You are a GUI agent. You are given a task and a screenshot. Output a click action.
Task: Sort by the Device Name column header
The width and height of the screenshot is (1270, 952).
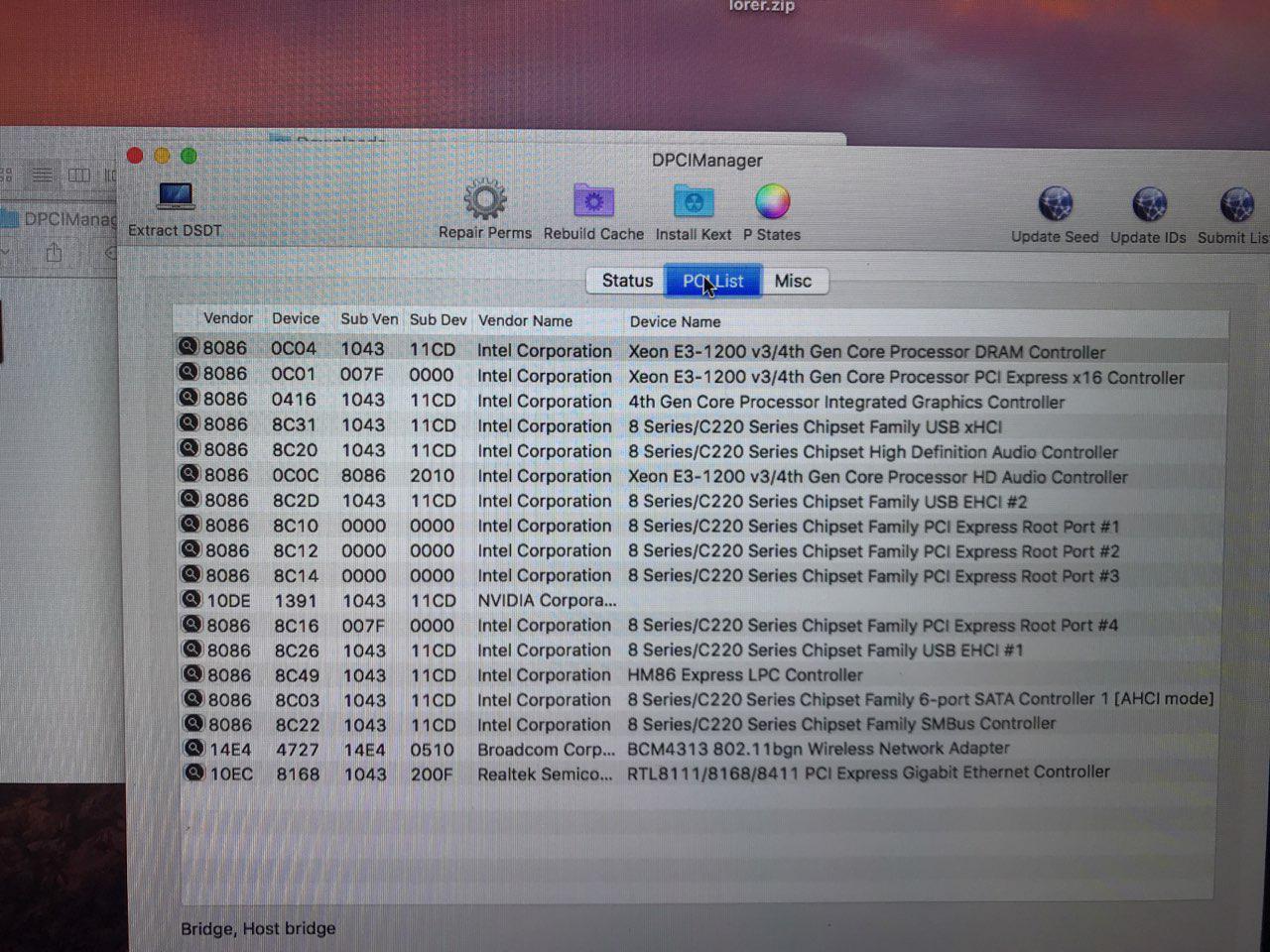[675, 321]
